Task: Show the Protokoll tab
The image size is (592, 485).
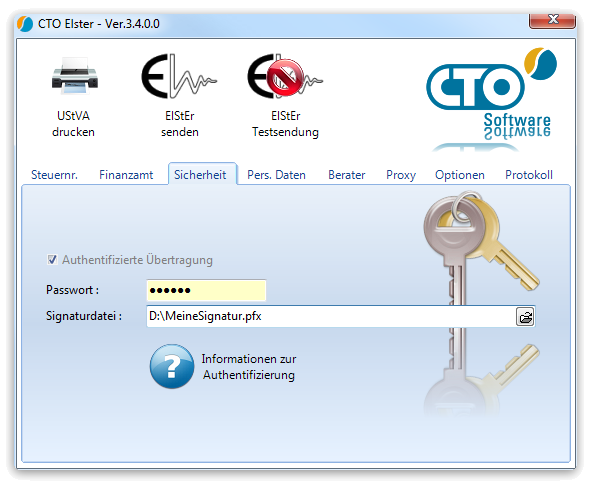Action: [x=529, y=175]
